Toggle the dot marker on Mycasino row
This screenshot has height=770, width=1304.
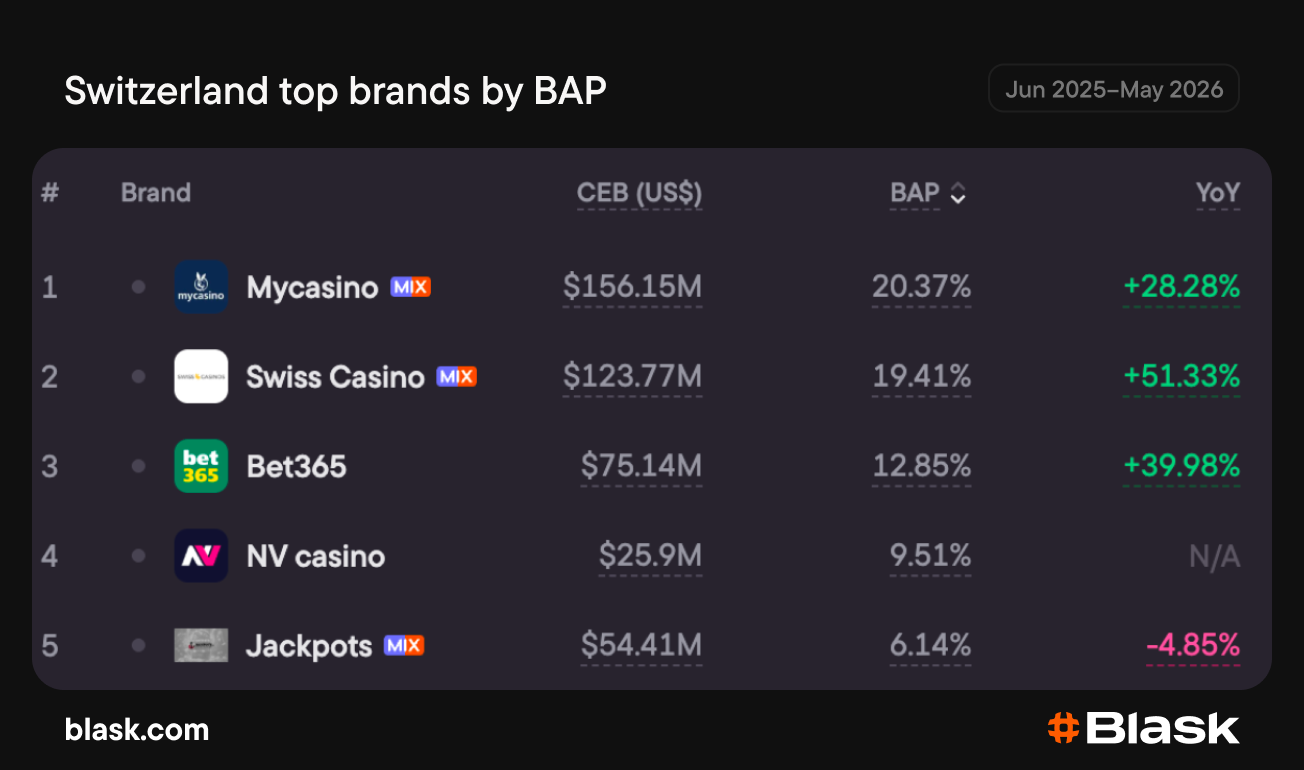[138, 287]
